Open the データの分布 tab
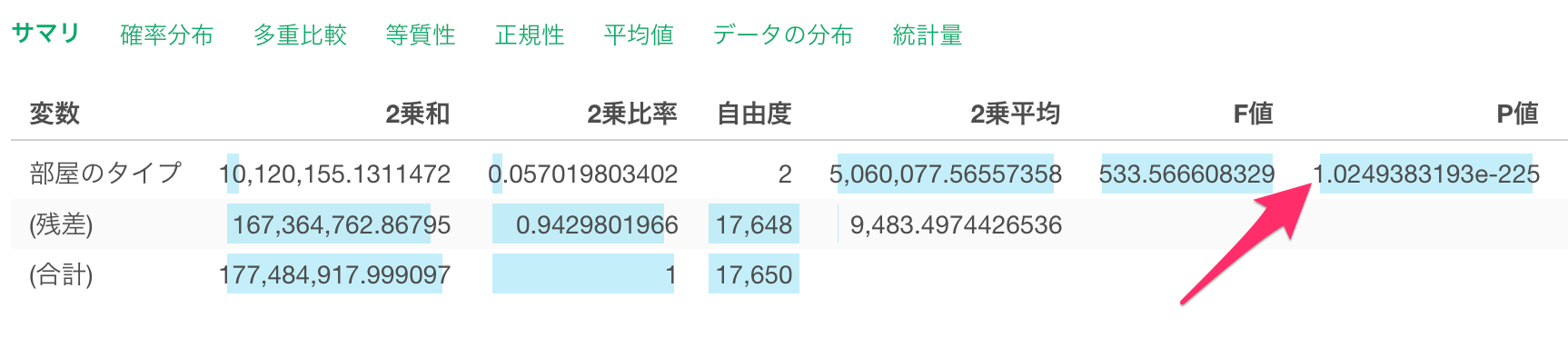The height and width of the screenshot is (338, 1568). [782, 35]
